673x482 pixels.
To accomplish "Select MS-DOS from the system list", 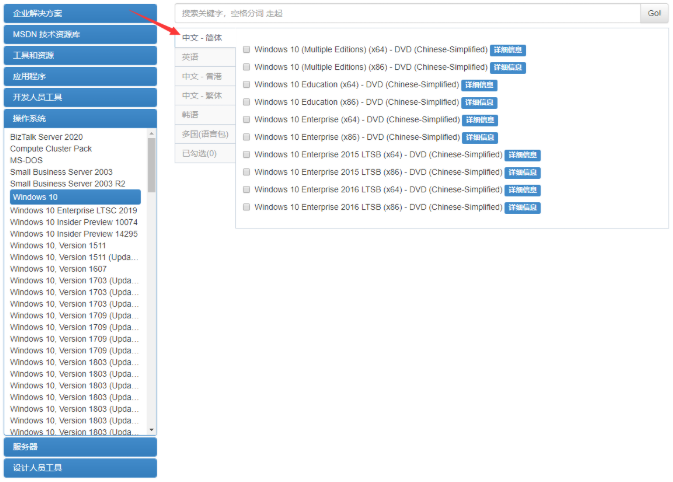I will click(x=27, y=160).
